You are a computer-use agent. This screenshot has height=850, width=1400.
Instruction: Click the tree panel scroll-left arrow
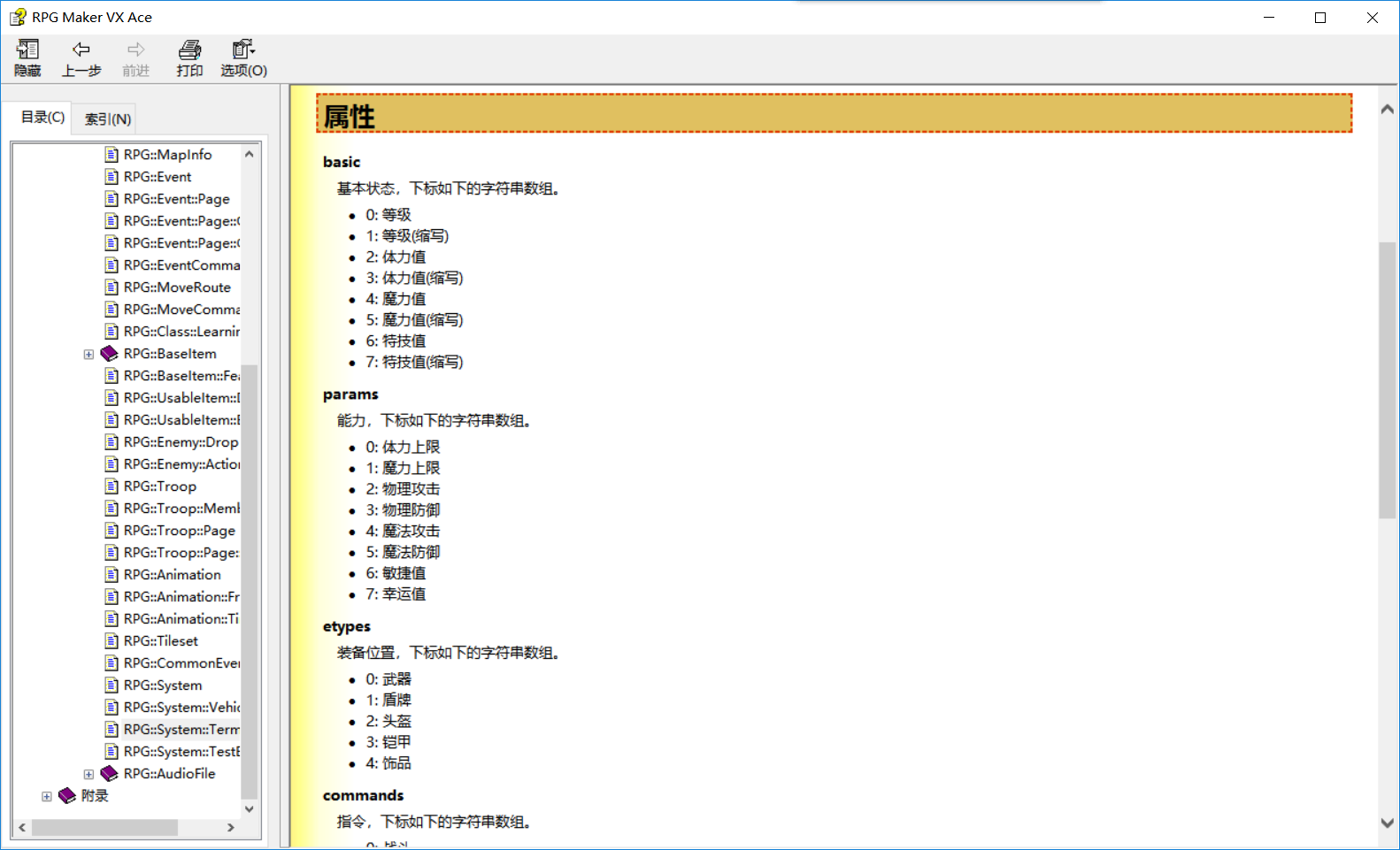click(23, 828)
